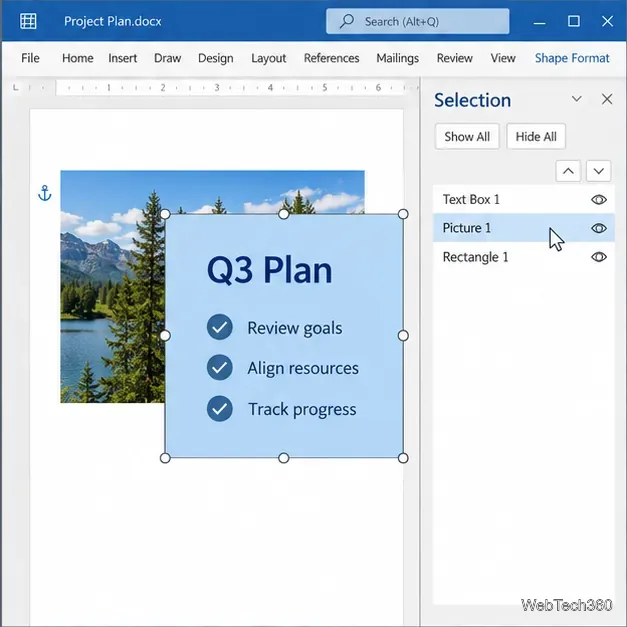
Task: Click the top-middle resize handle of the shape
Action: [284, 214]
